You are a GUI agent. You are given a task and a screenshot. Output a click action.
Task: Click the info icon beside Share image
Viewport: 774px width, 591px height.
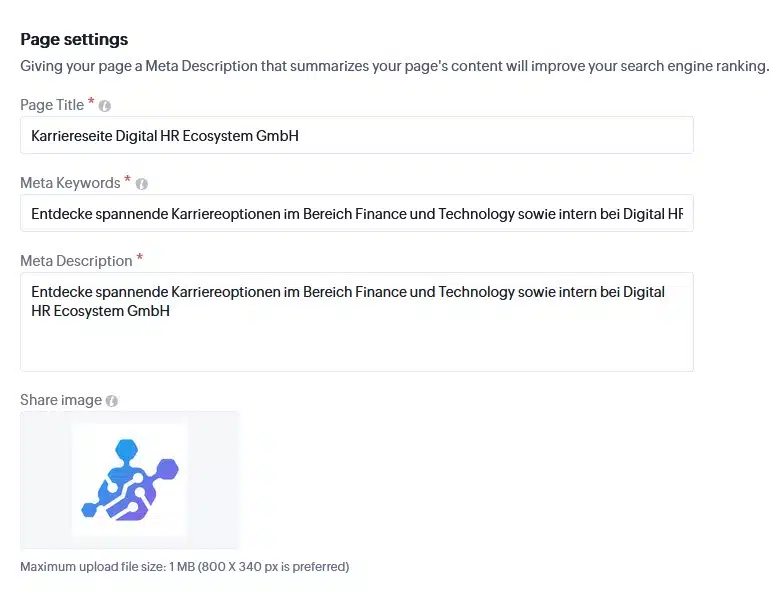coord(112,401)
